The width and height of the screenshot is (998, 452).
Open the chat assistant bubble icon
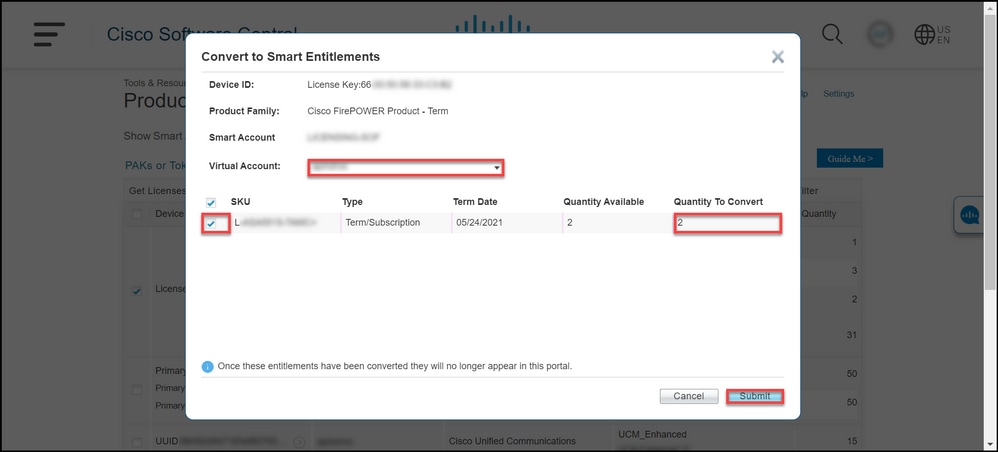(969, 214)
